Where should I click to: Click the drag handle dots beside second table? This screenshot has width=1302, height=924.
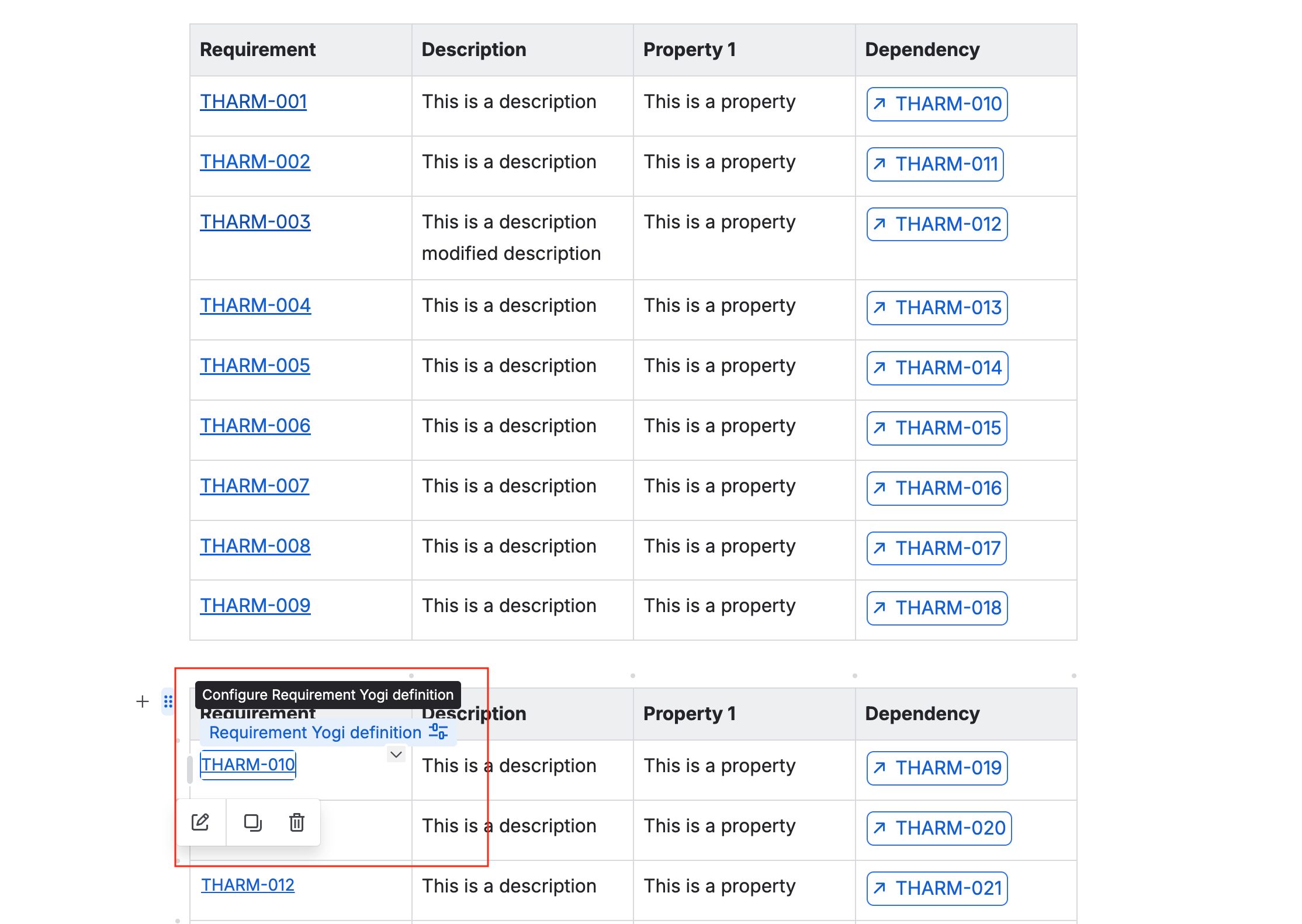(168, 701)
